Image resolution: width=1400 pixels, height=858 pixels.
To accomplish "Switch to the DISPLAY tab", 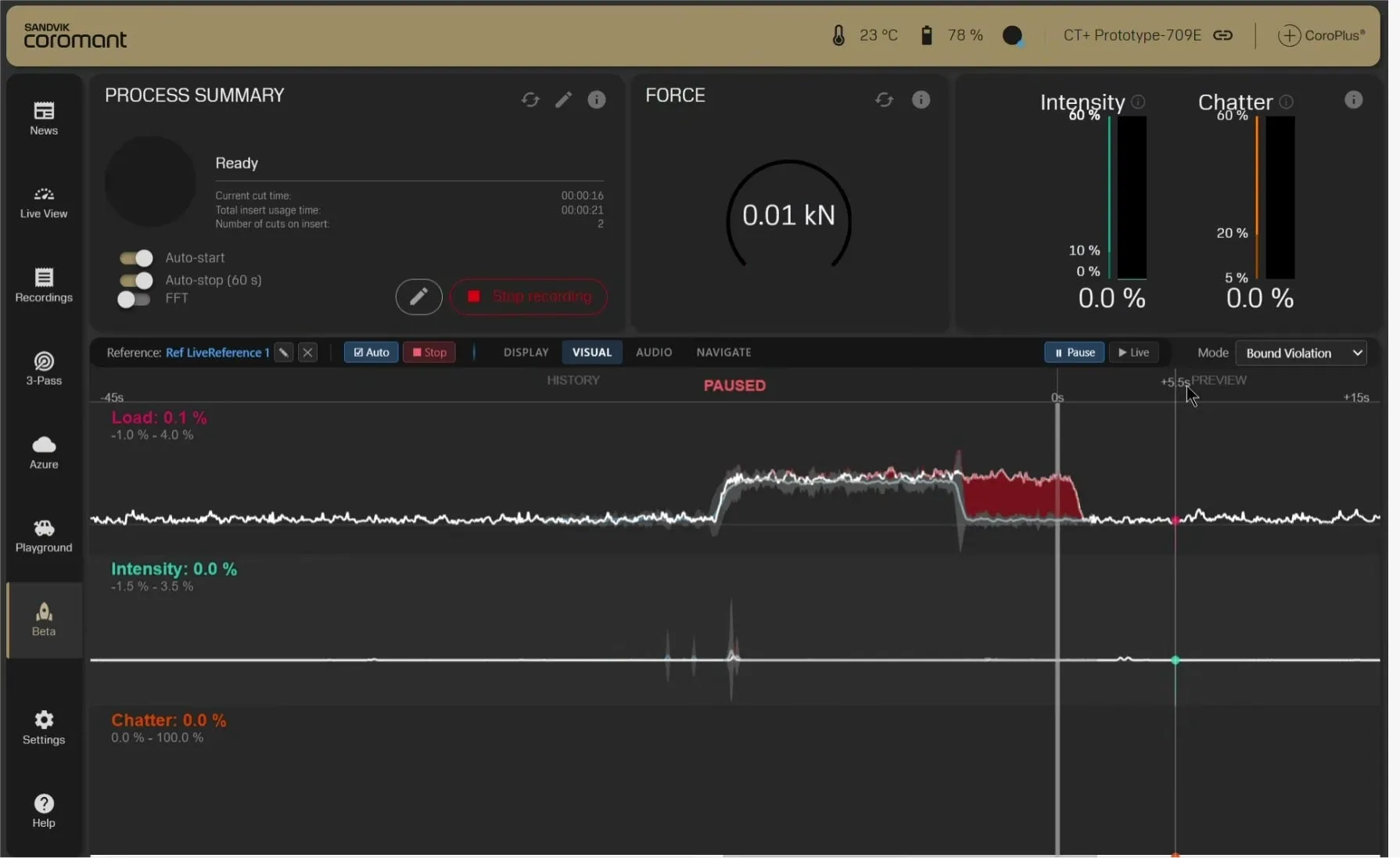I will click(x=526, y=353).
